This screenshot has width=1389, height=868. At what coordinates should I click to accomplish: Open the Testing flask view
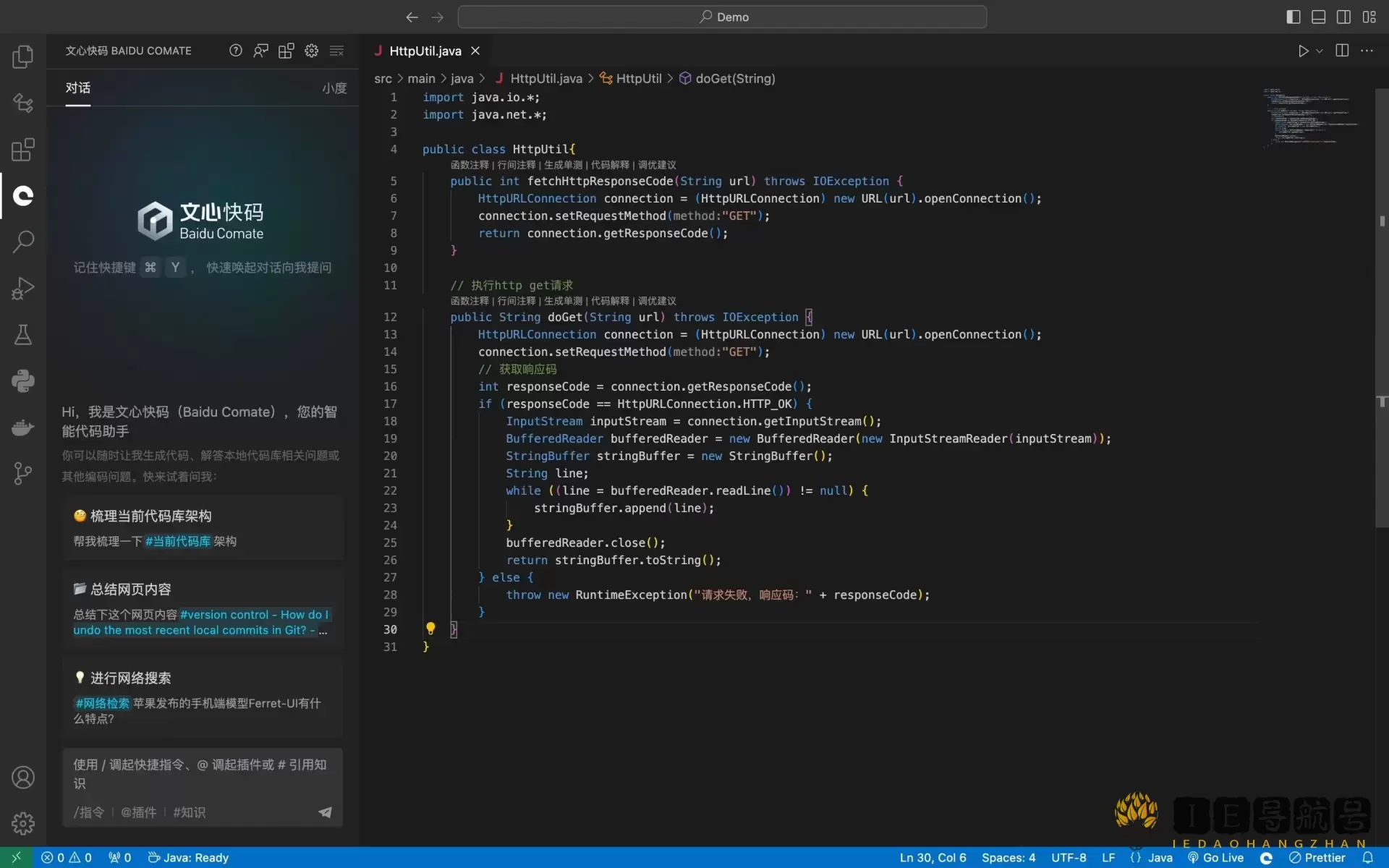pyautogui.click(x=23, y=334)
